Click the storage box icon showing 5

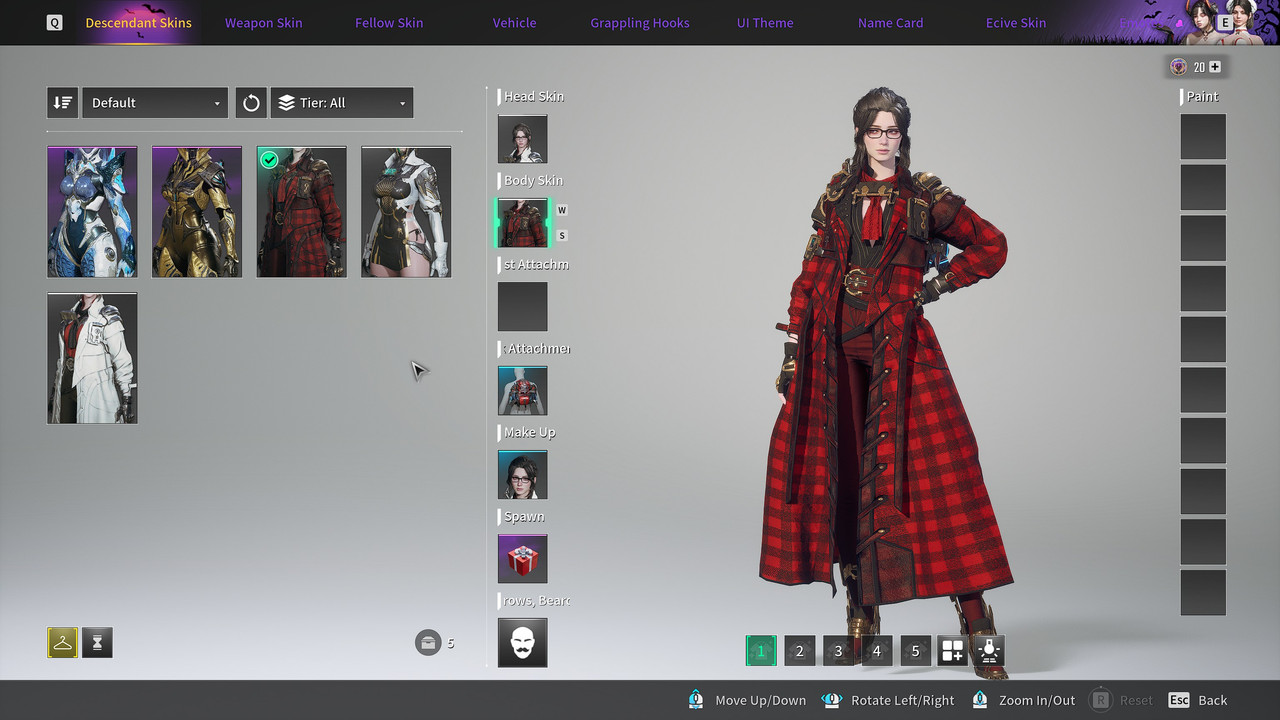428,643
